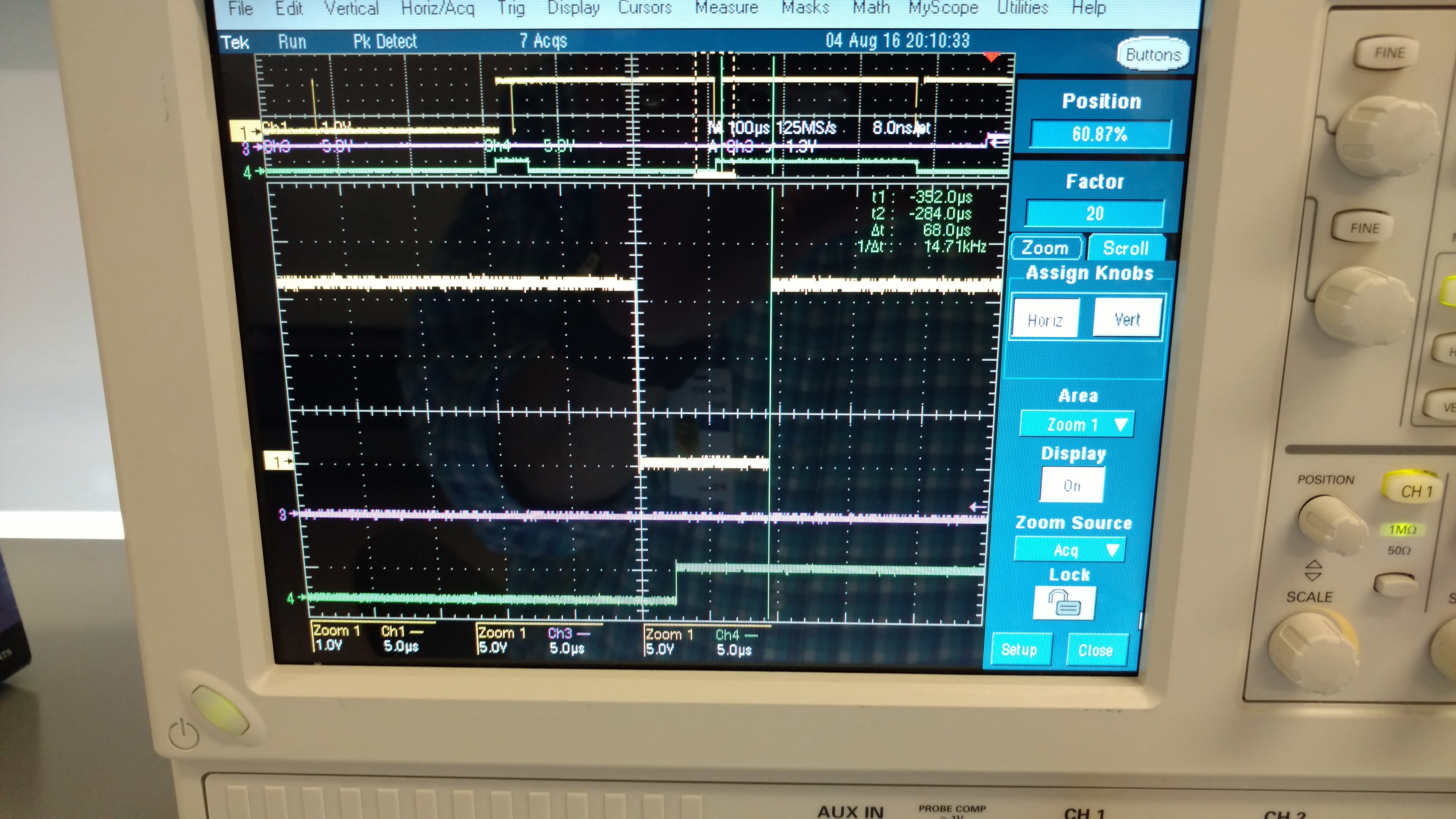Click the zoom box in overview waveform

(x=714, y=113)
